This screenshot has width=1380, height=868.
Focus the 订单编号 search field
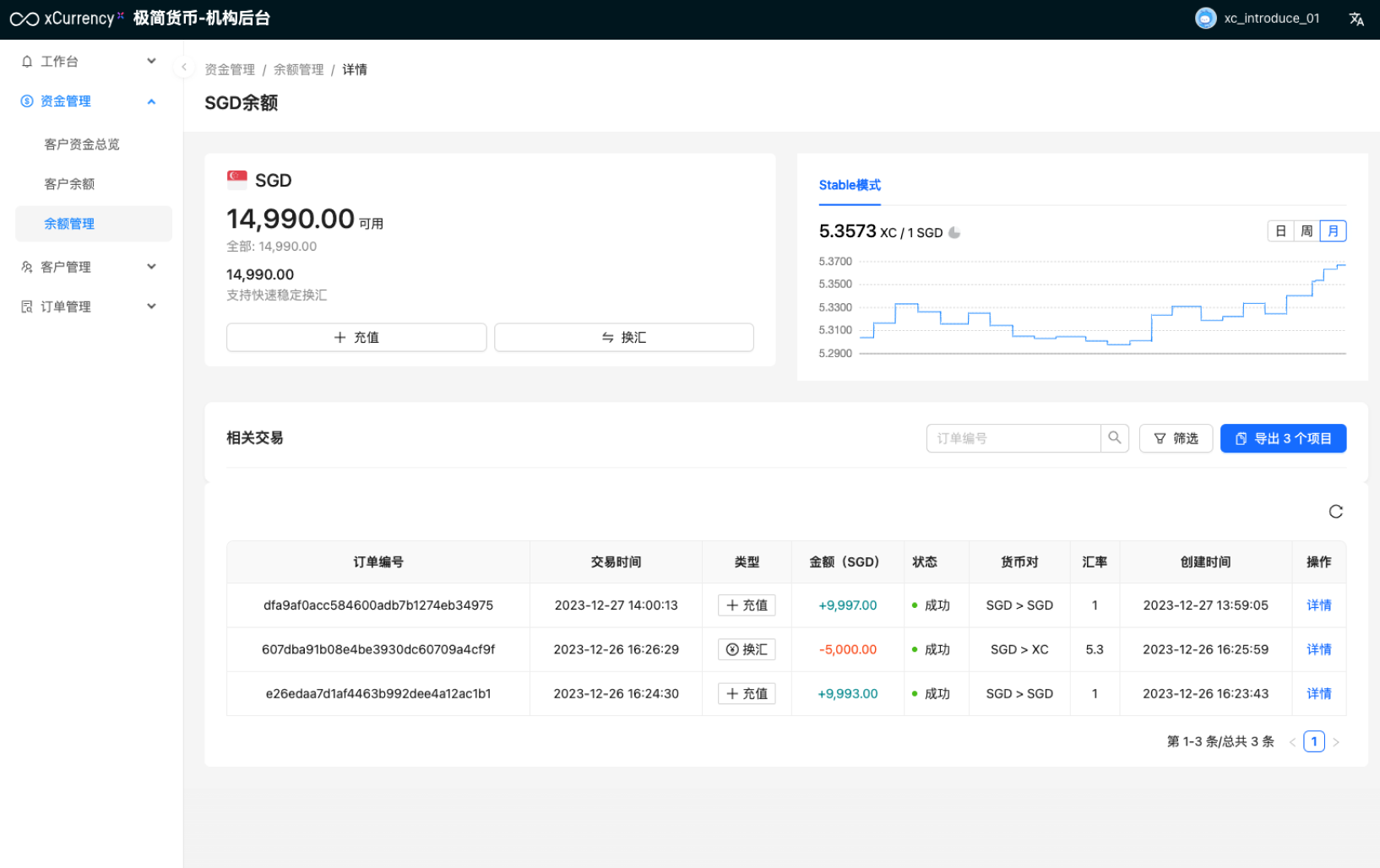(x=1013, y=438)
